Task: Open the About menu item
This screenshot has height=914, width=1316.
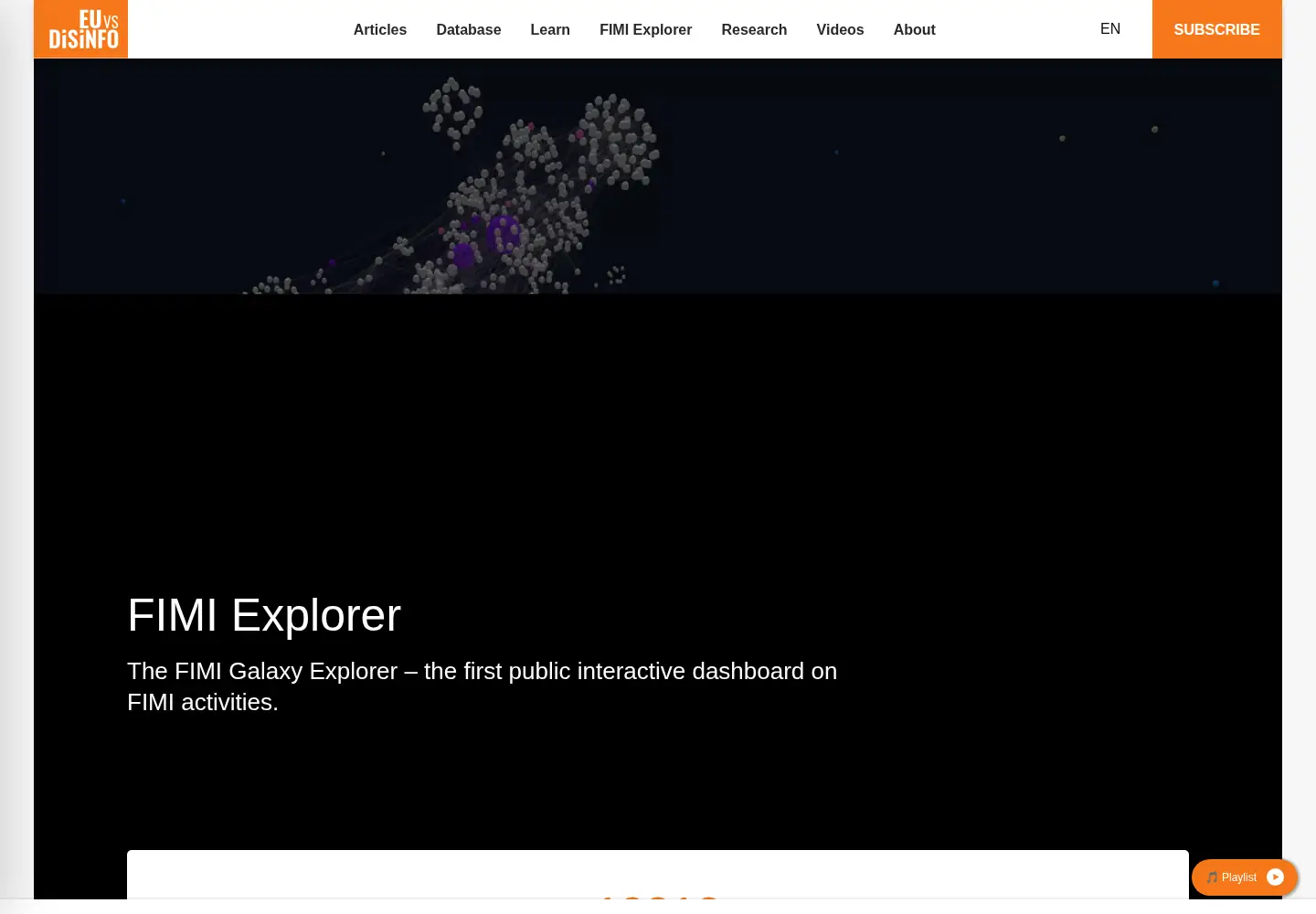Action: point(915,29)
